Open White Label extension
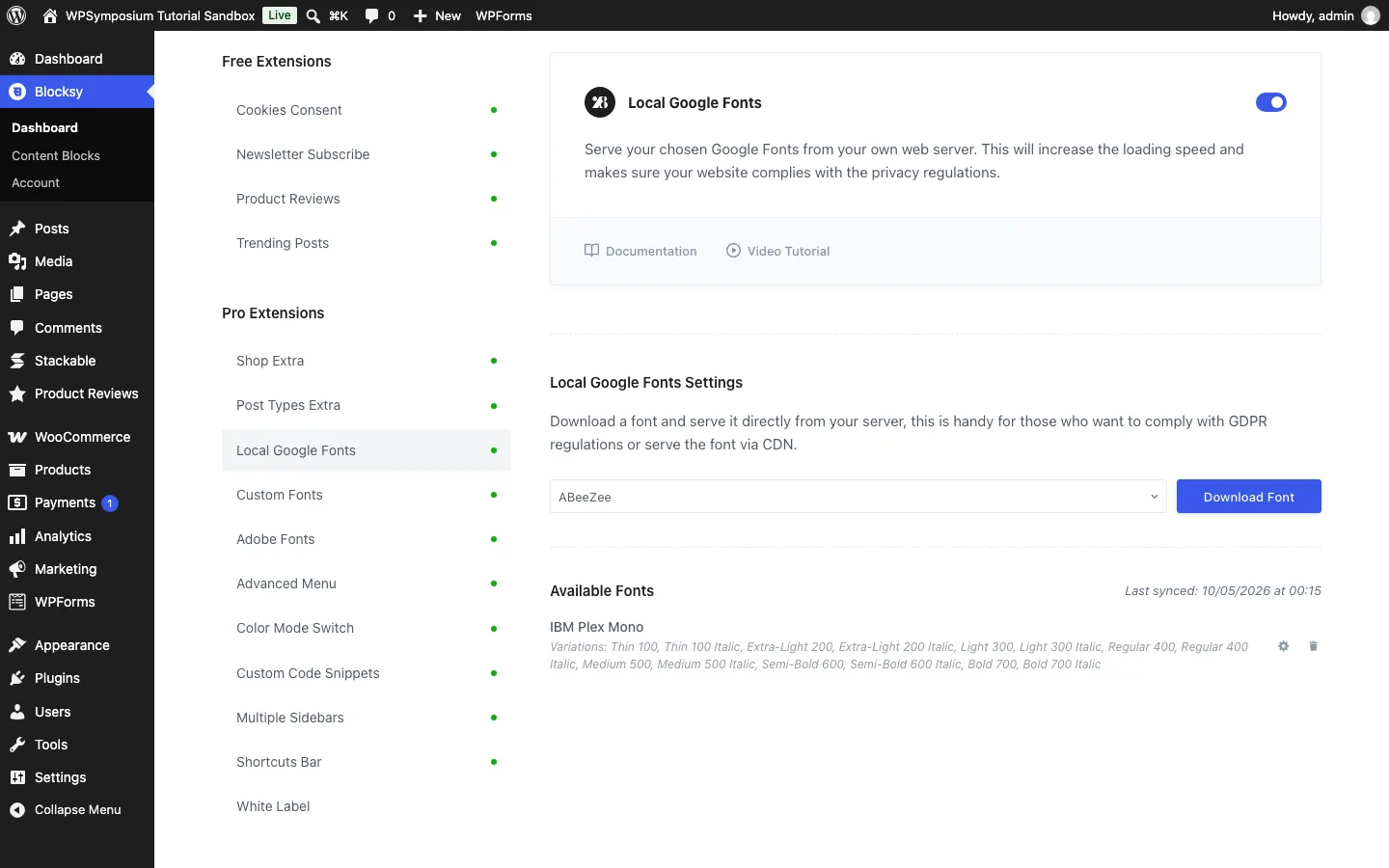Viewport: 1389px width, 868px height. [x=367, y=806]
